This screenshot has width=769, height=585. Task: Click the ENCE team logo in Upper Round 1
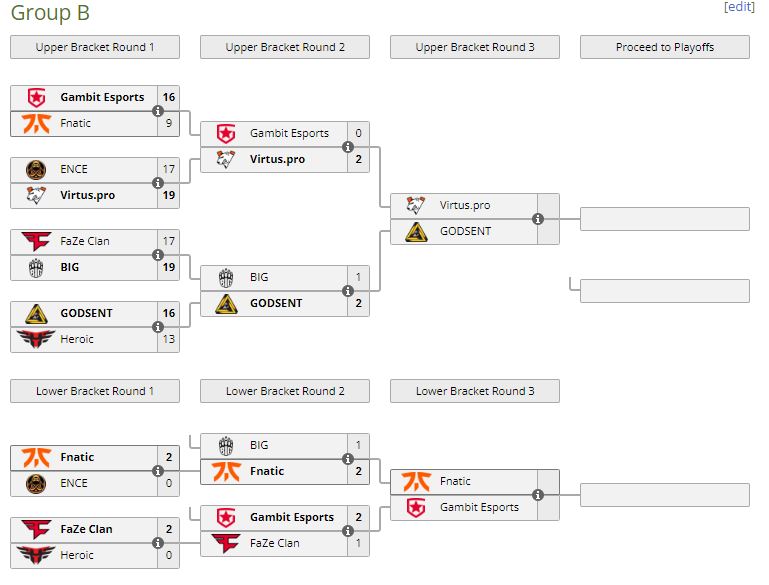[x=36, y=170]
